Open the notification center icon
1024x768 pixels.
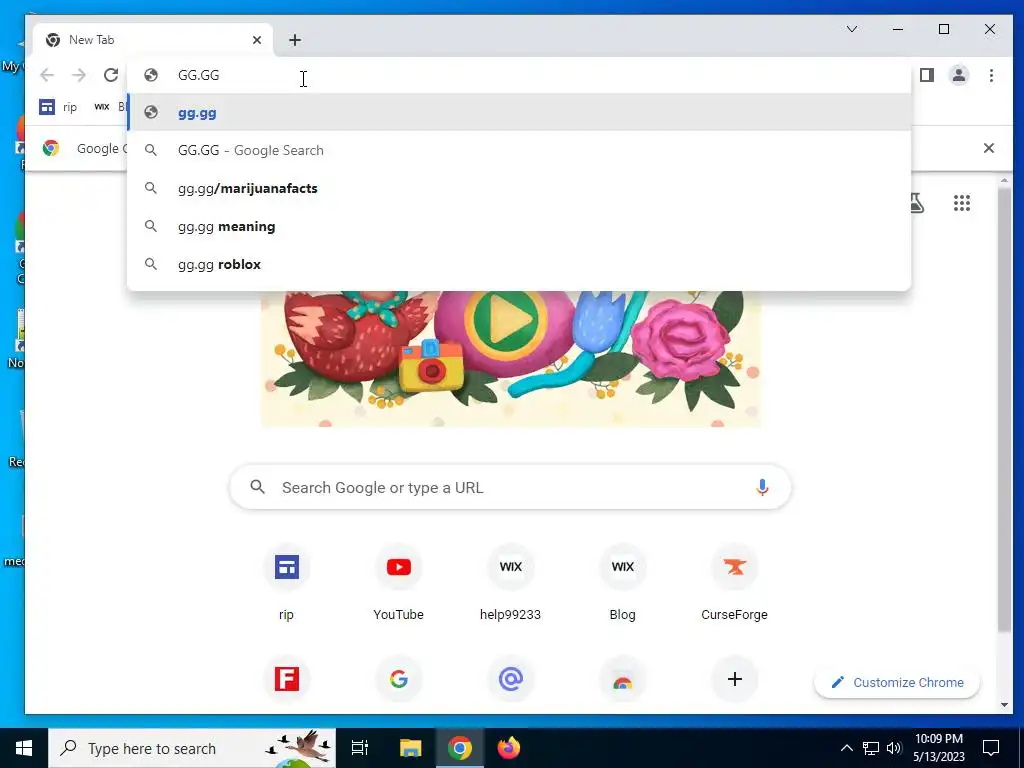pyautogui.click(x=991, y=748)
